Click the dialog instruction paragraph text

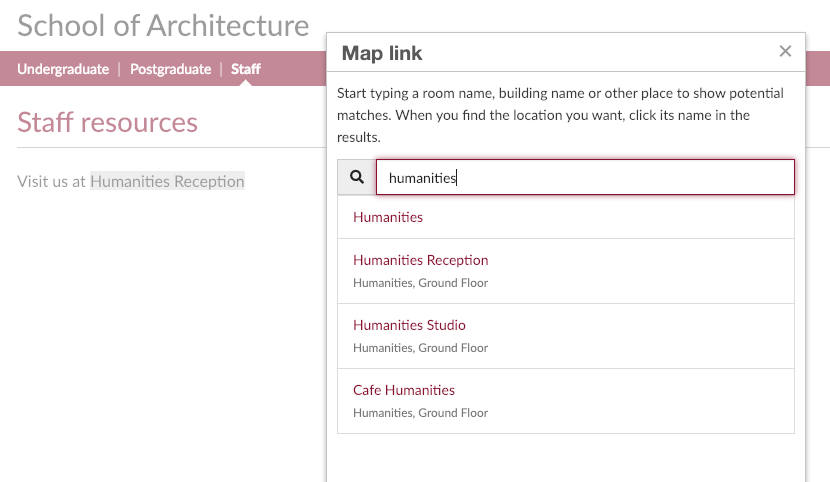[560, 115]
